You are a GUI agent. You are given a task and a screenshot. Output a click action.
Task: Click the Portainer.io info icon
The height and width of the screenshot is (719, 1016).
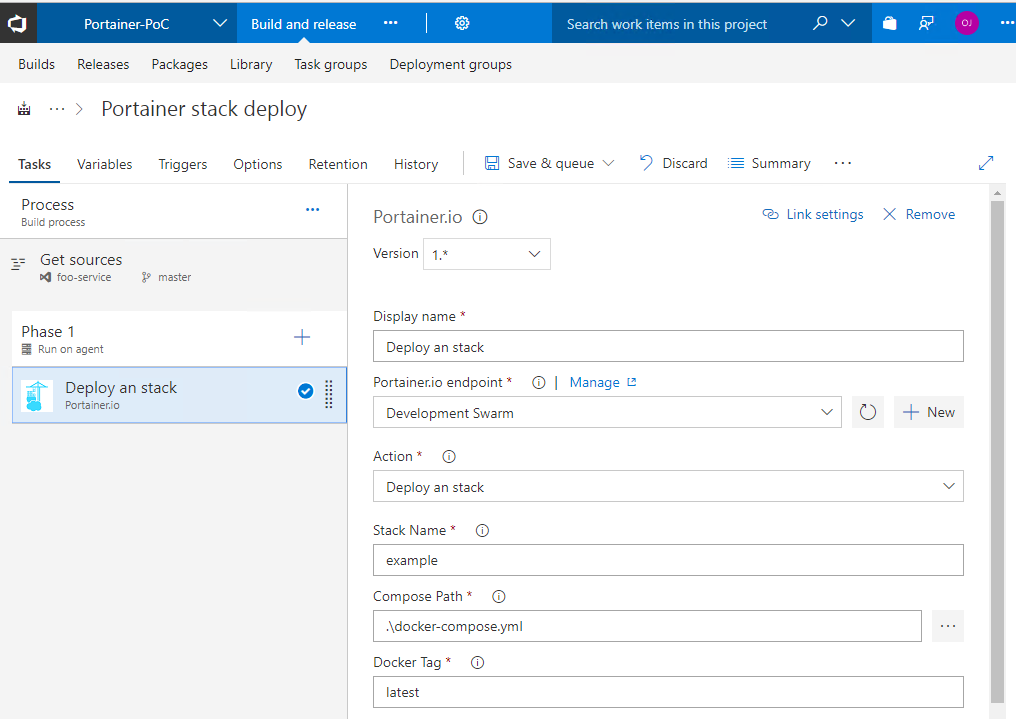coord(479,217)
